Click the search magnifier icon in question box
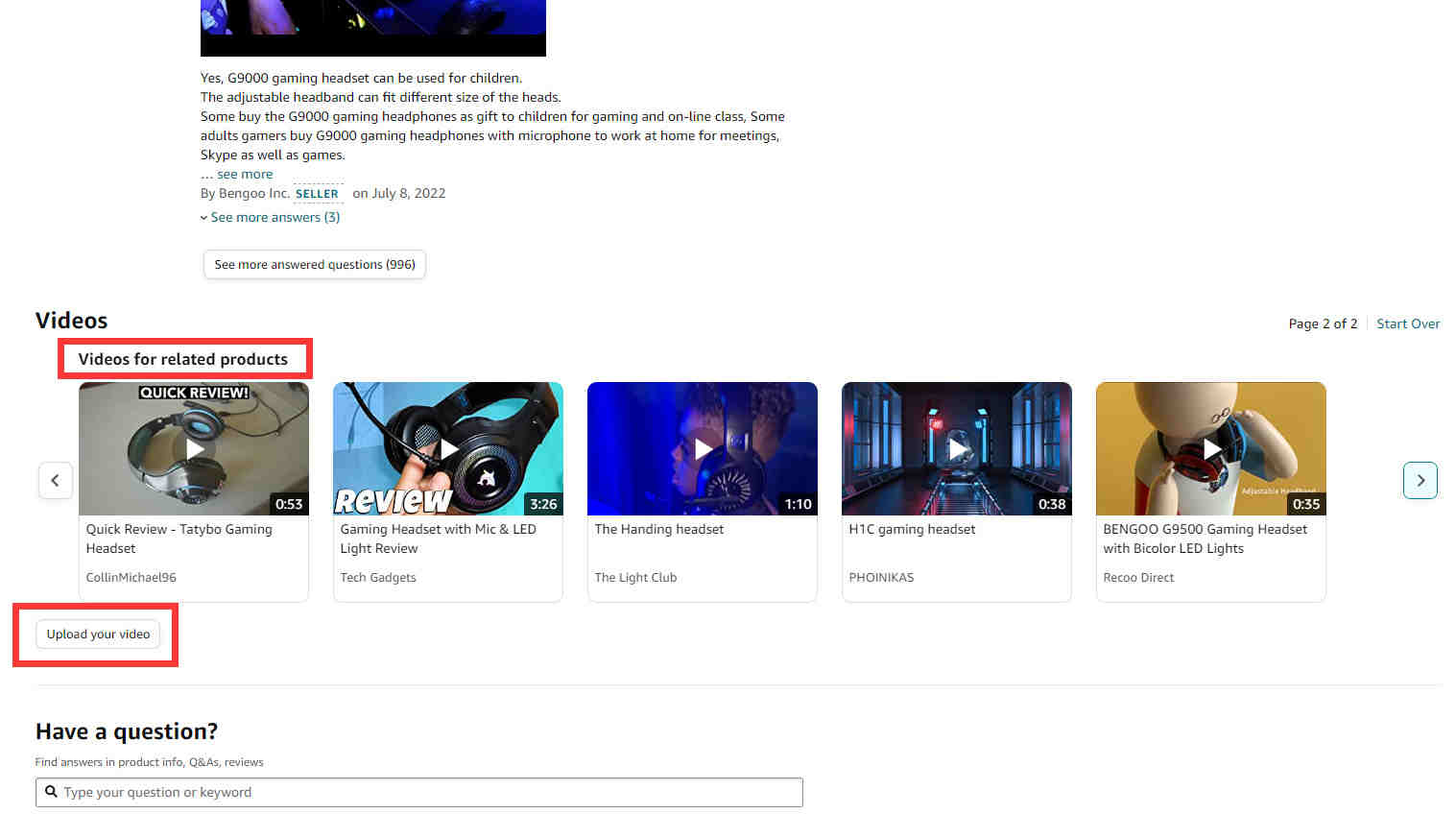Screen dimensions: 1456x838 click(51, 792)
